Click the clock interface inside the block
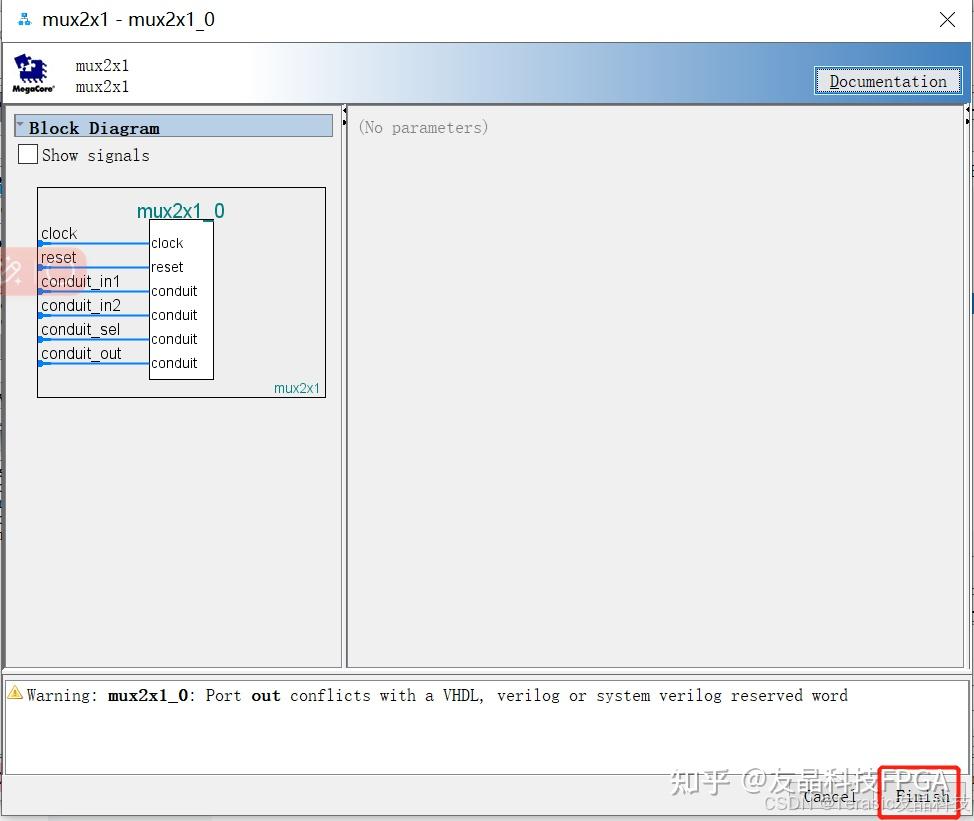974x821 pixels. tap(167, 243)
